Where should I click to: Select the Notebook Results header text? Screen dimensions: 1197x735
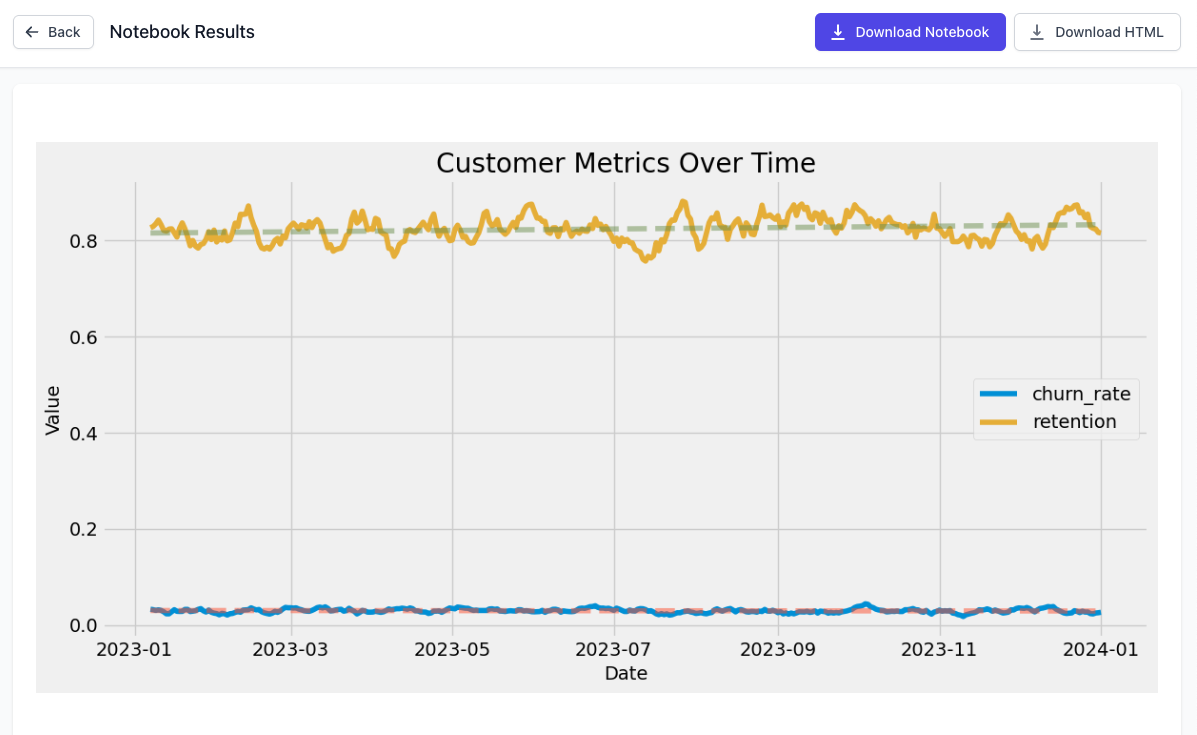point(181,31)
